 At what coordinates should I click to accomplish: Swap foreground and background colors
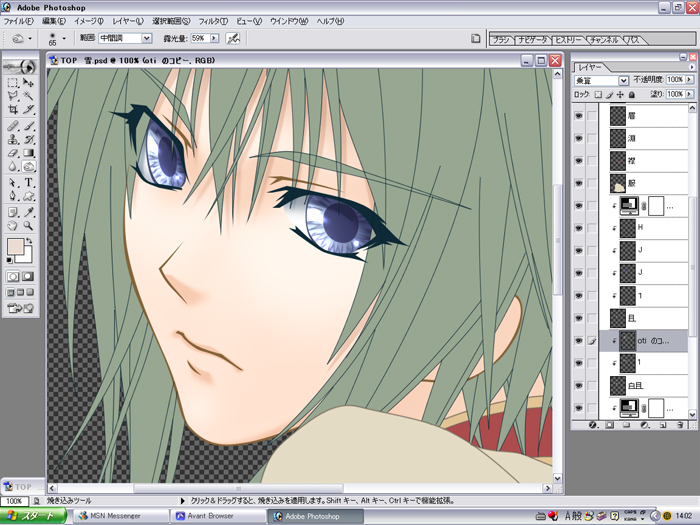[29, 241]
